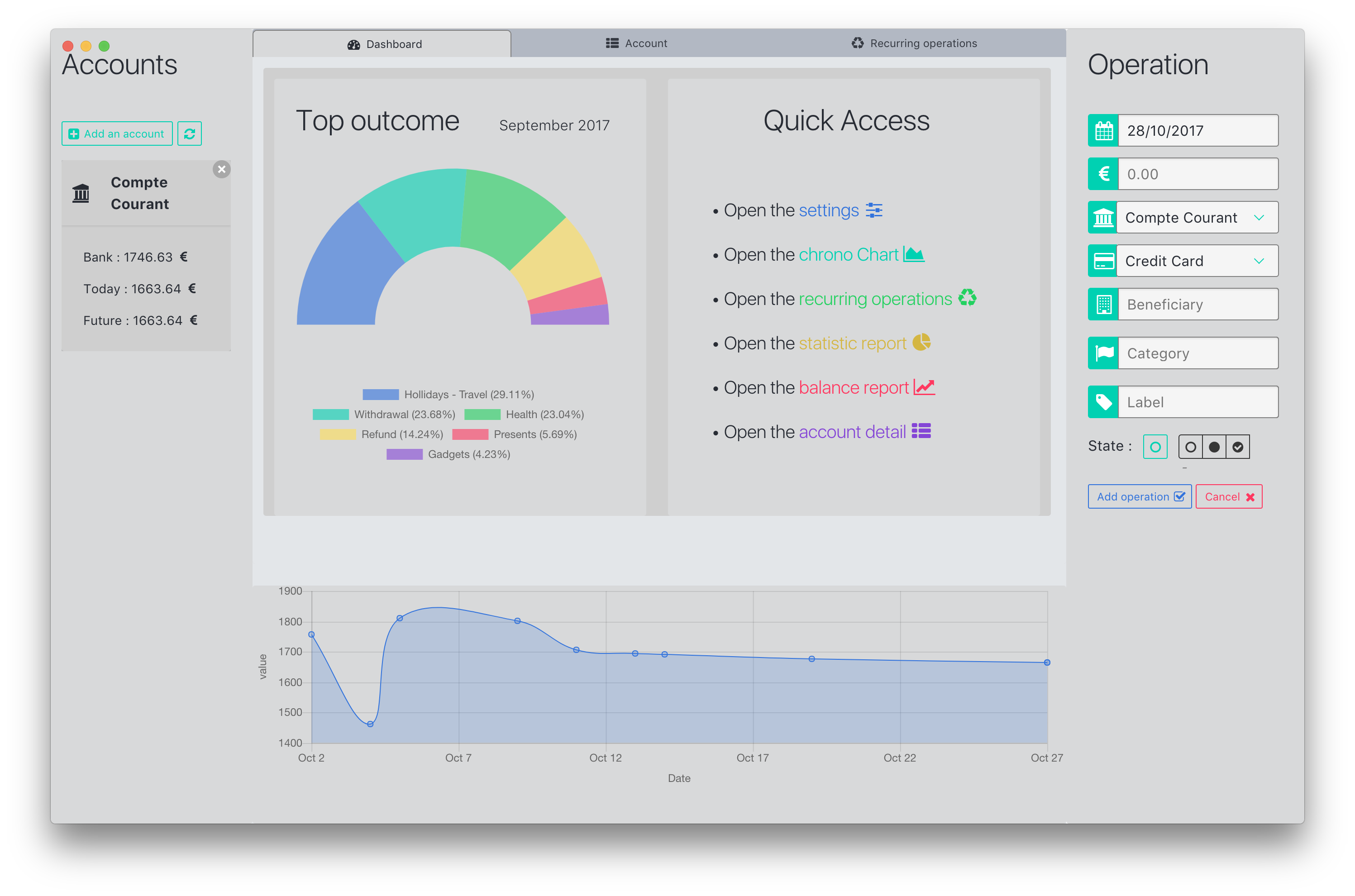Open the Recurring operations tab

(914, 43)
